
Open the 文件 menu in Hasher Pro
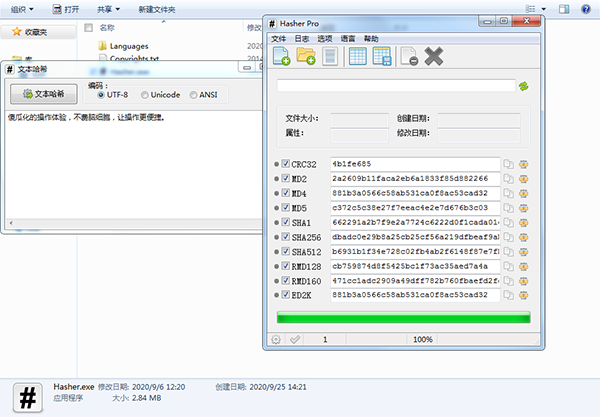[x=279, y=38]
